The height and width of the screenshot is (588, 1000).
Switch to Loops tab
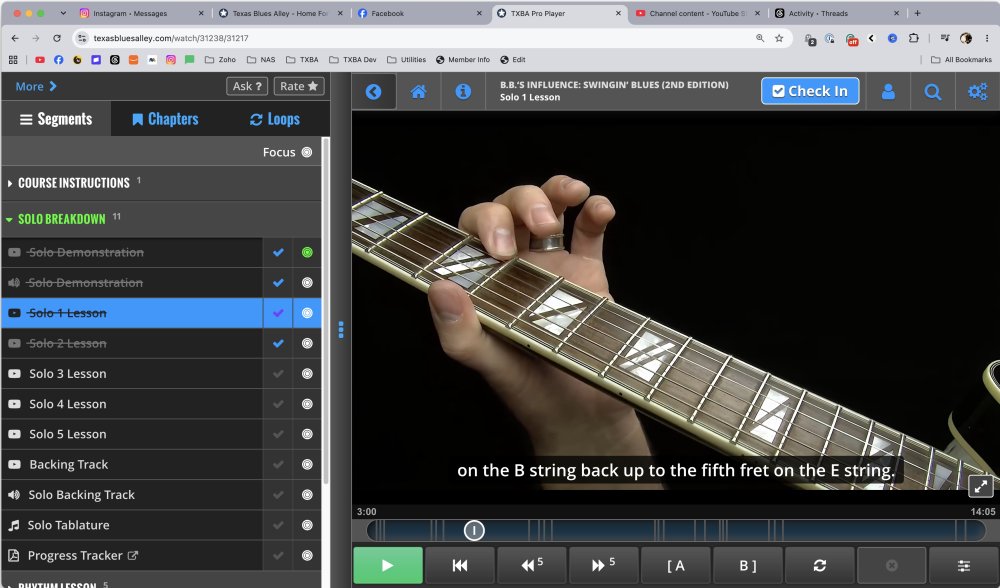click(275, 119)
